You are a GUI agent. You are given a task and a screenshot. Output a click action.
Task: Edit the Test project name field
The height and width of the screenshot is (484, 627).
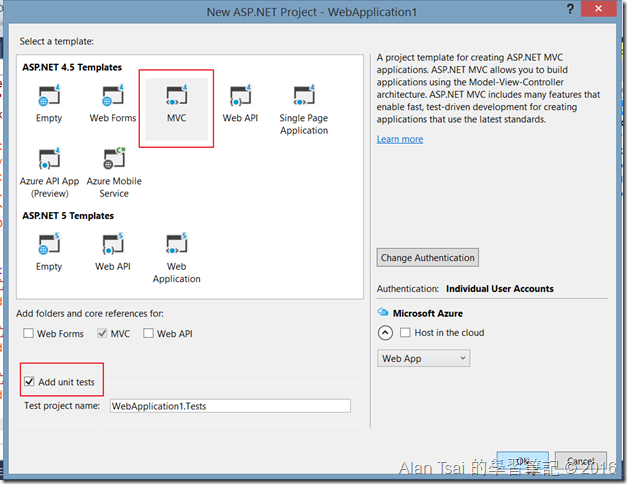230,406
